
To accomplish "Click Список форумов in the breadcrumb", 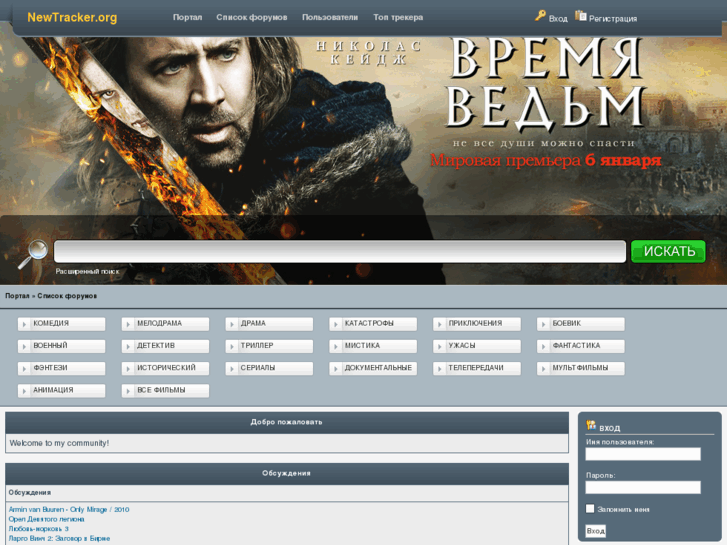I will coord(67,296).
